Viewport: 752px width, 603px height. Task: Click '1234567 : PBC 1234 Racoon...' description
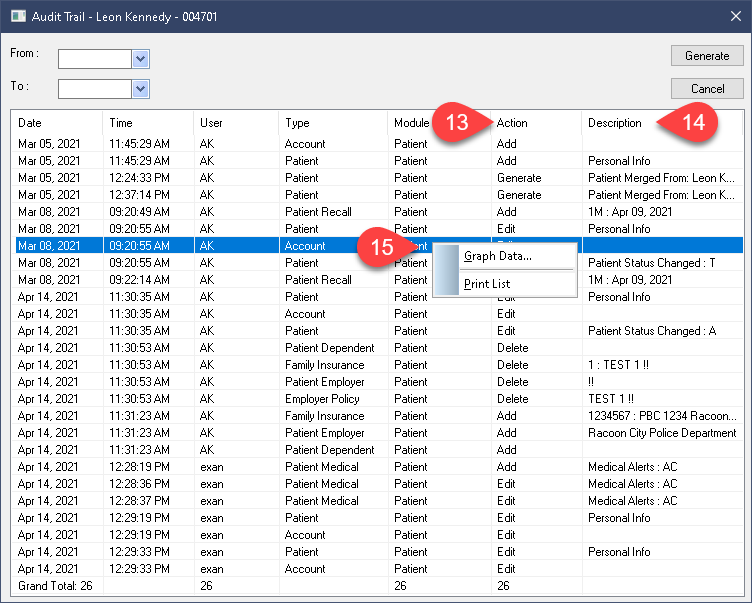tap(662, 416)
